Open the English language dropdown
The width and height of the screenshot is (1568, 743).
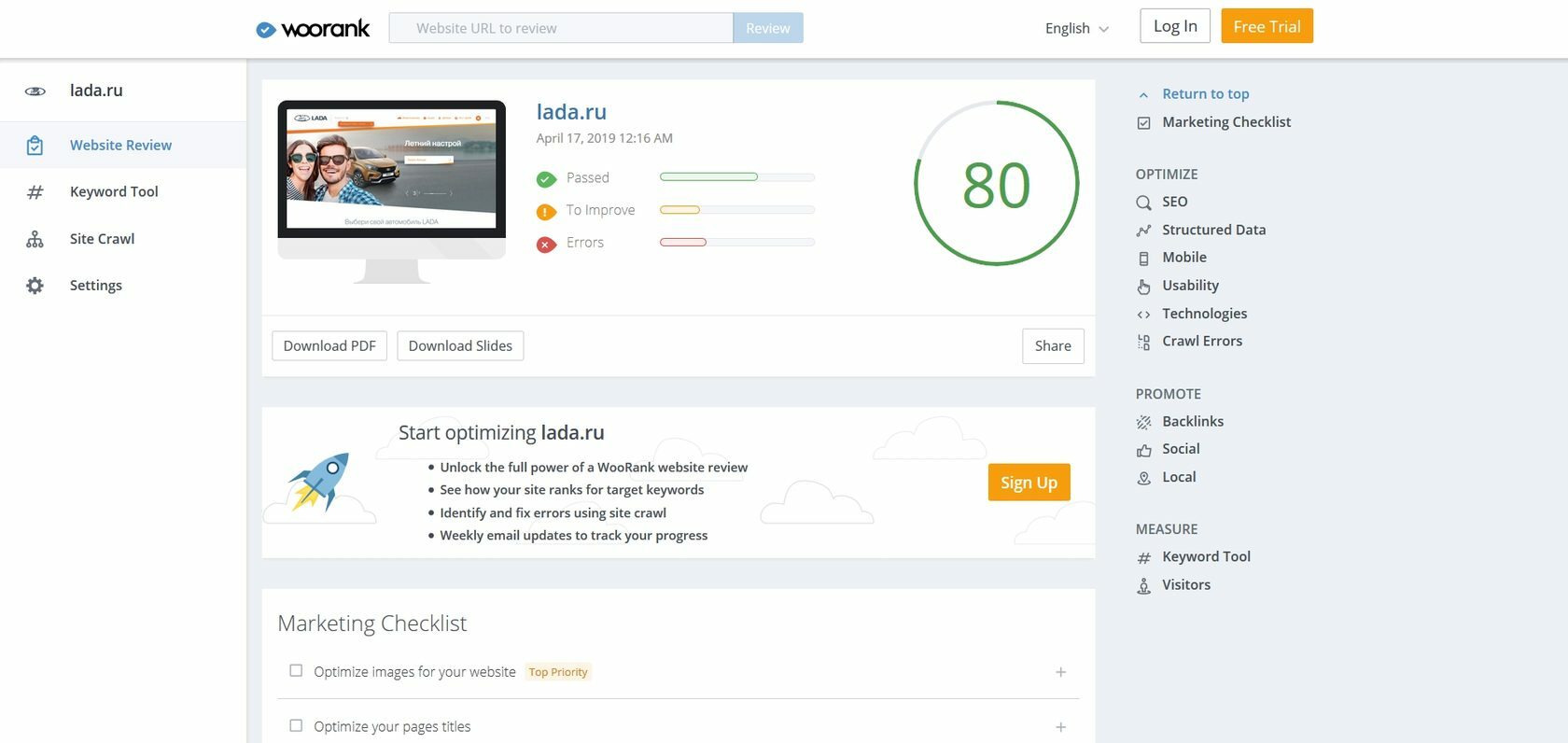pyautogui.click(x=1077, y=28)
